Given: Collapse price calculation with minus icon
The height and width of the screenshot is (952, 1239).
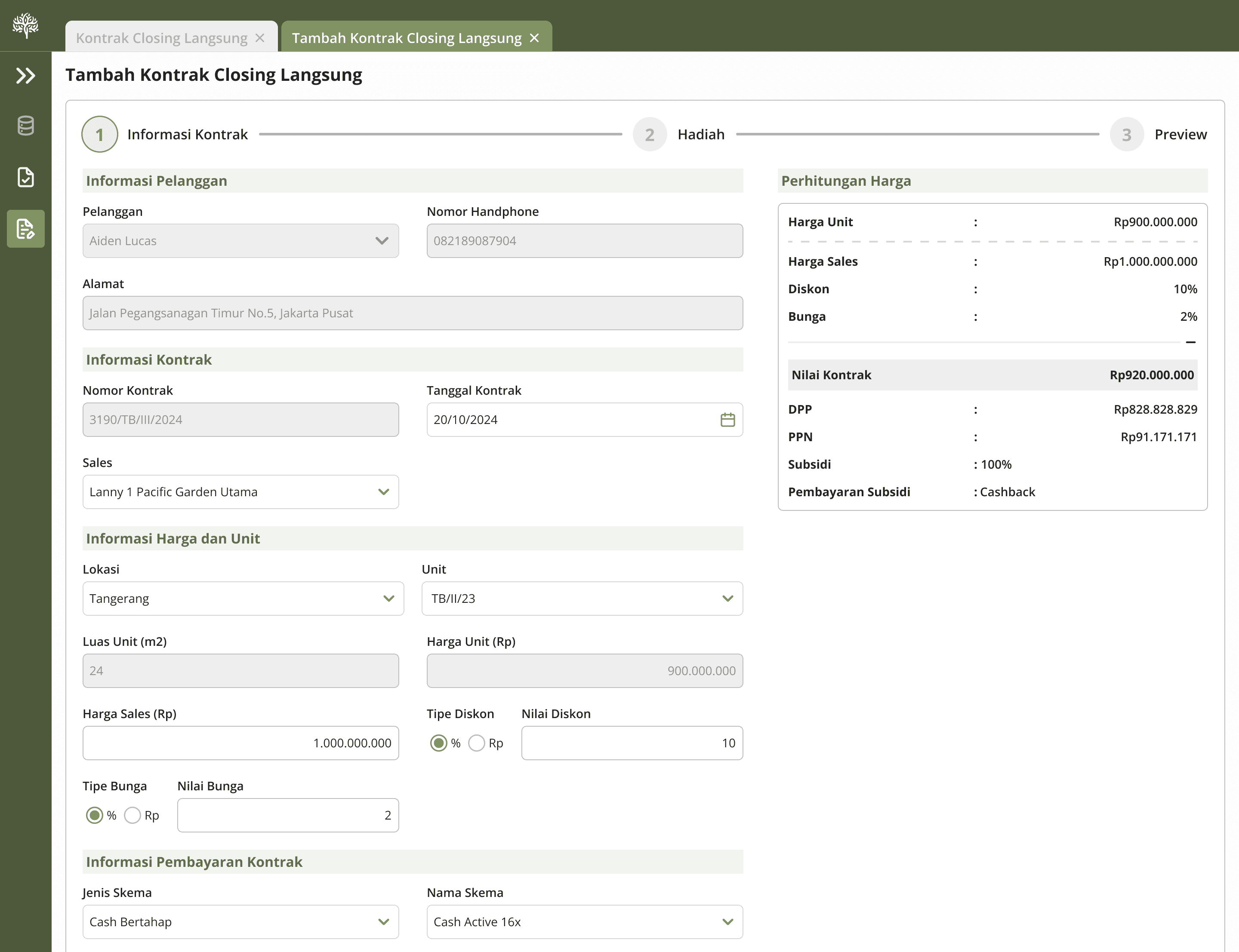Looking at the screenshot, I should tap(1191, 342).
